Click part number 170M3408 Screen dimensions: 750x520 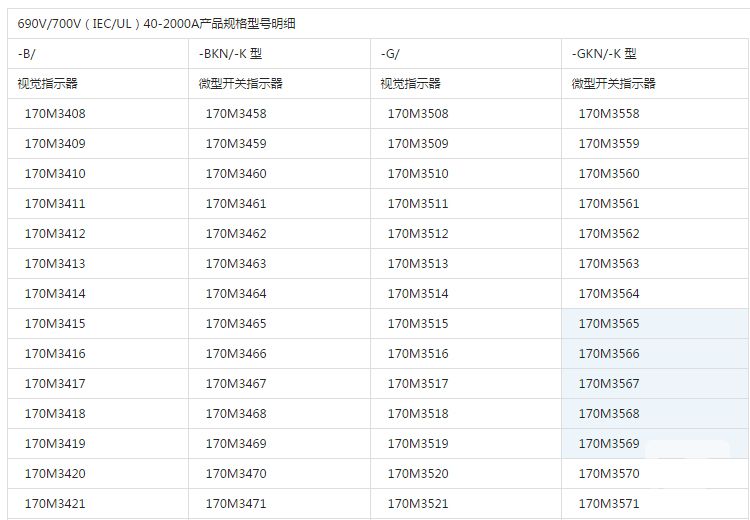pyautogui.click(x=55, y=113)
